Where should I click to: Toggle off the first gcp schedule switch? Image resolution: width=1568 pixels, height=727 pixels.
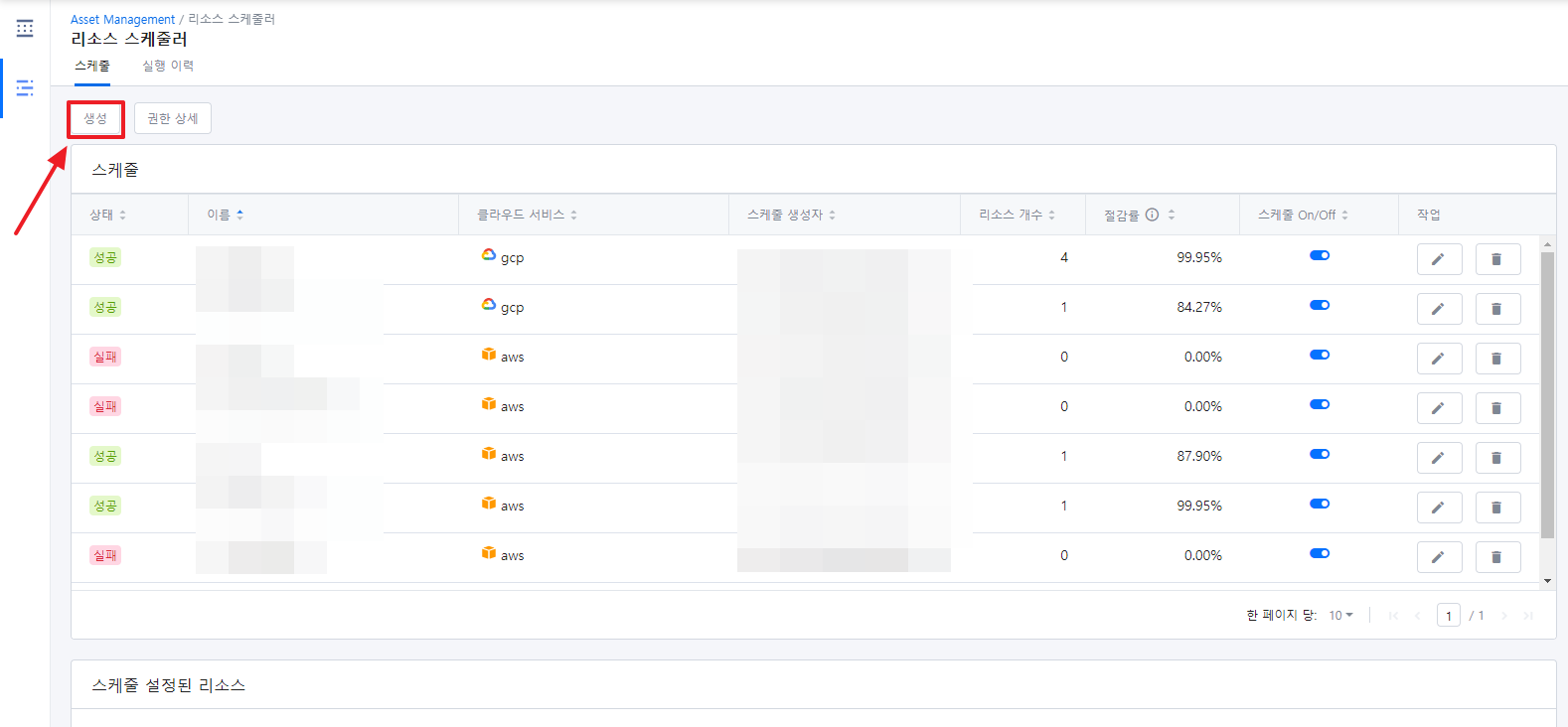click(1319, 256)
